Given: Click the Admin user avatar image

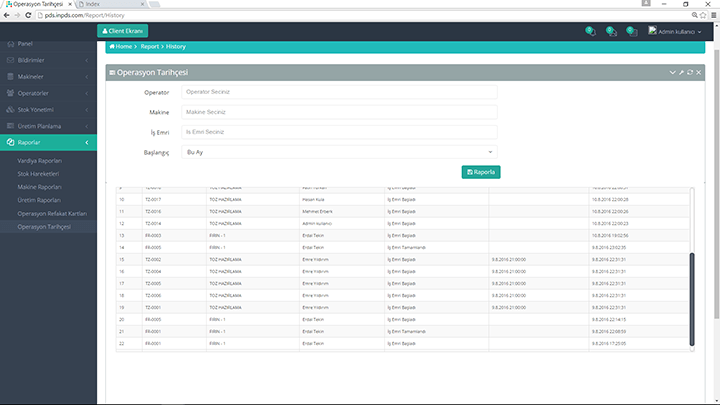Looking at the screenshot, I should pos(652,30).
